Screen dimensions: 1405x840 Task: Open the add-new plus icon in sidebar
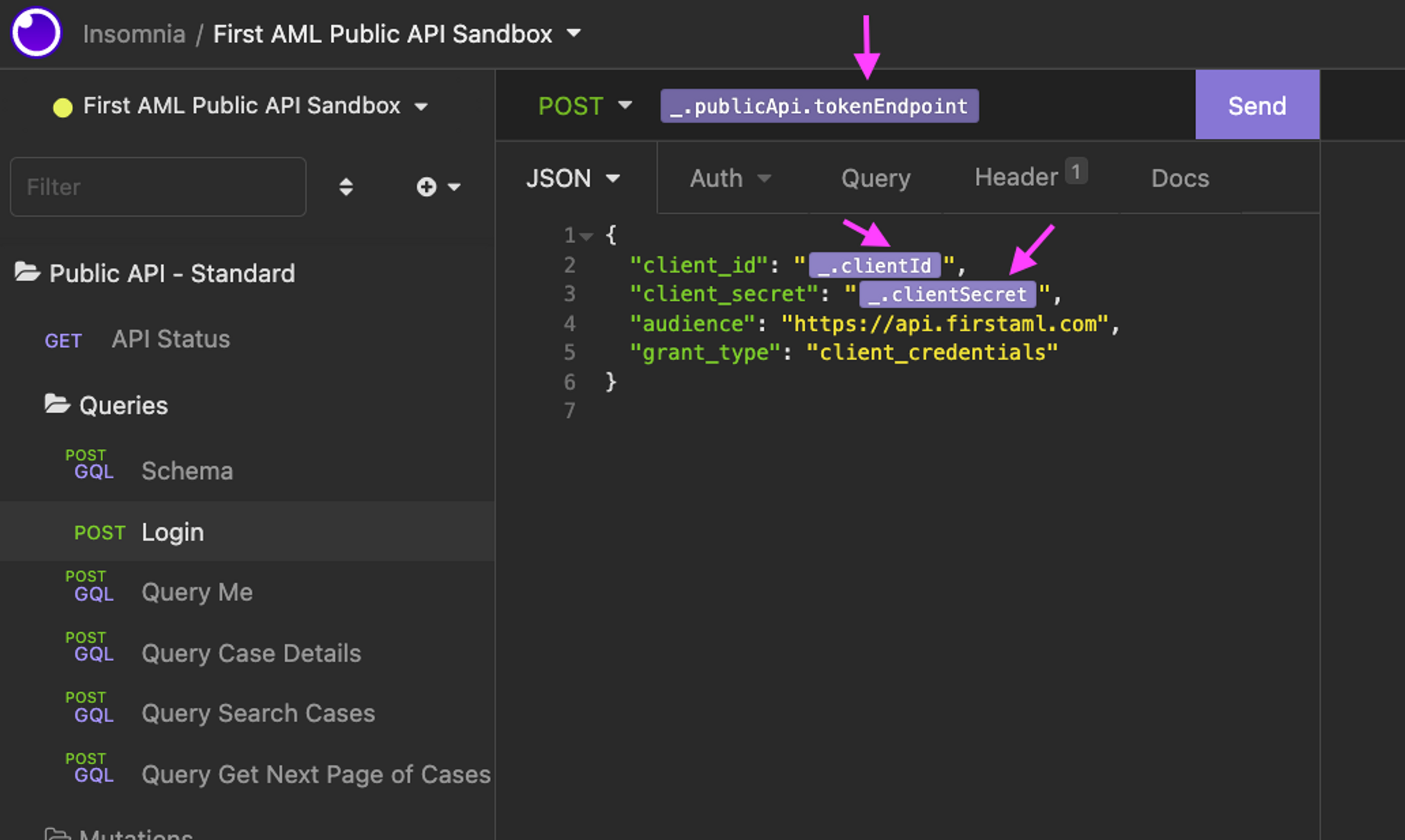(x=426, y=187)
